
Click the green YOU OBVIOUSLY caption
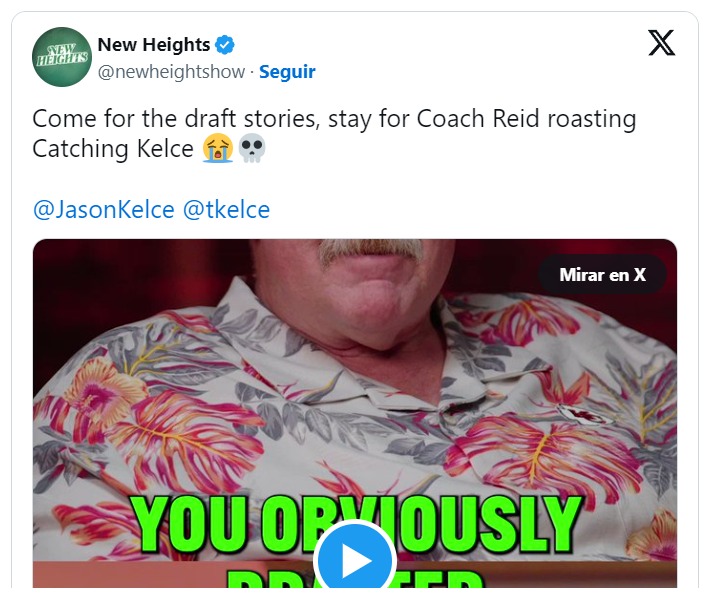(357, 524)
